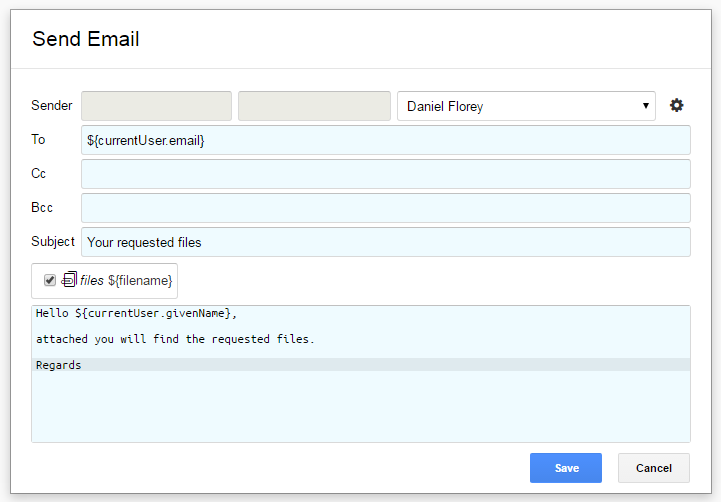Cancel the Send Email dialog
The width and height of the screenshot is (721, 502).
(653, 468)
